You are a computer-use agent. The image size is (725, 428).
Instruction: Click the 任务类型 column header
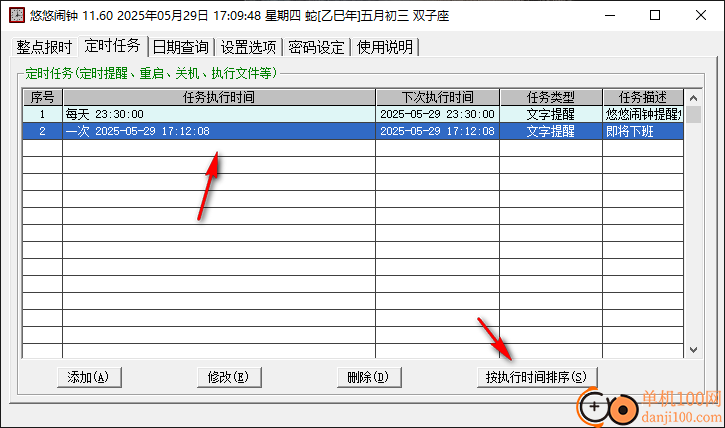pos(551,97)
